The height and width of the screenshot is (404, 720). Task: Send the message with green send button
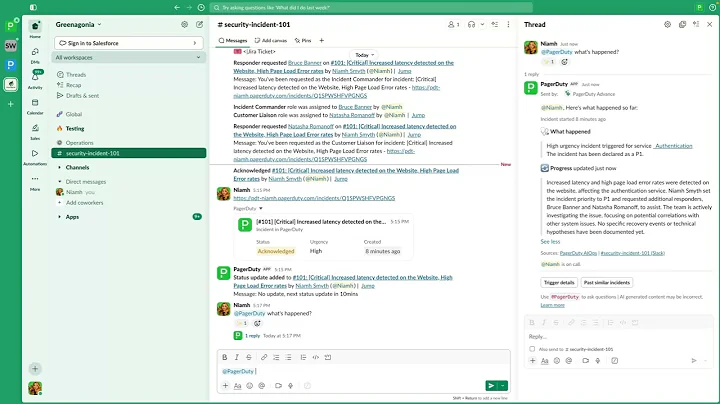point(491,386)
